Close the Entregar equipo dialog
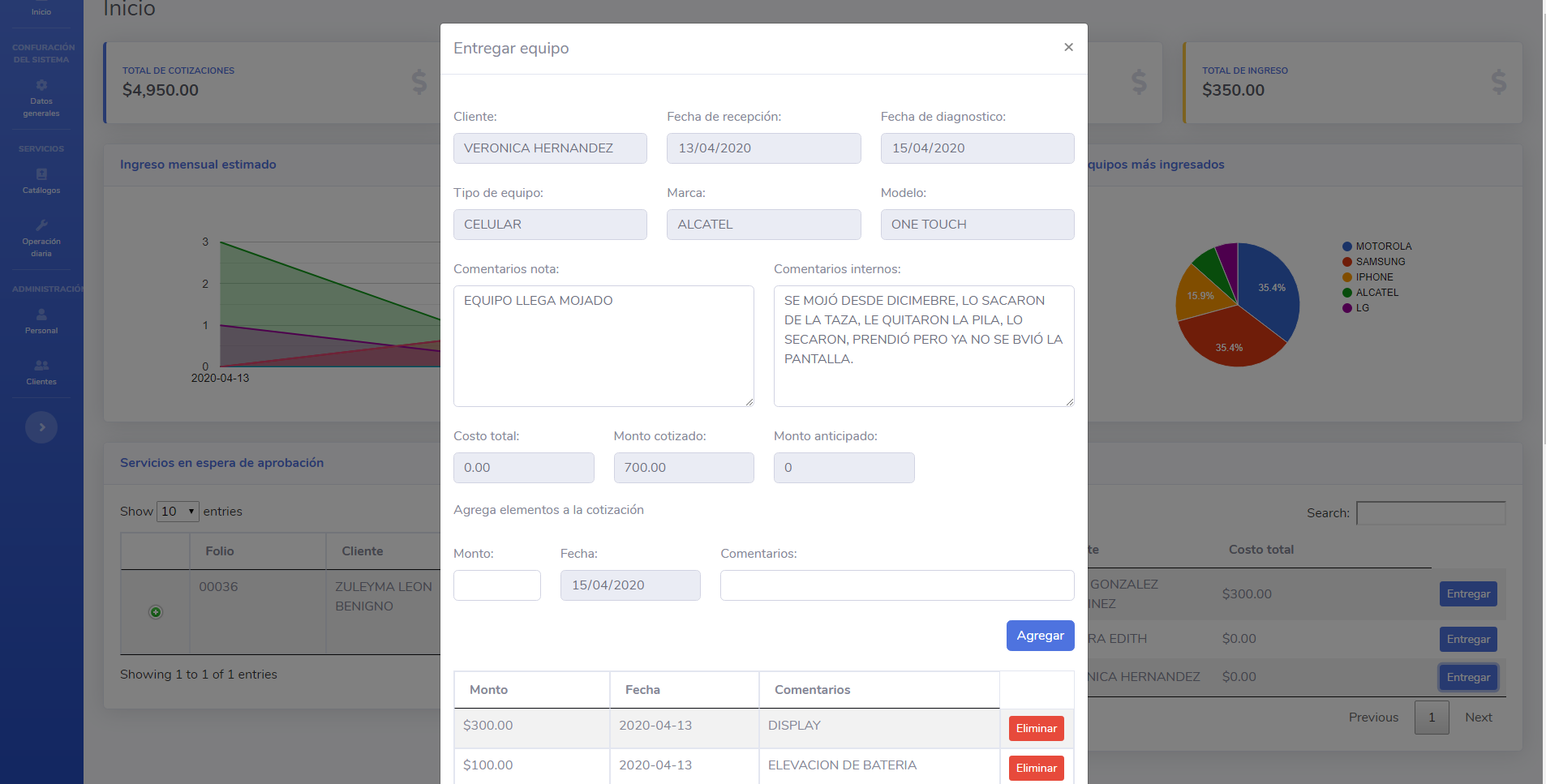 pyautogui.click(x=1068, y=48)
